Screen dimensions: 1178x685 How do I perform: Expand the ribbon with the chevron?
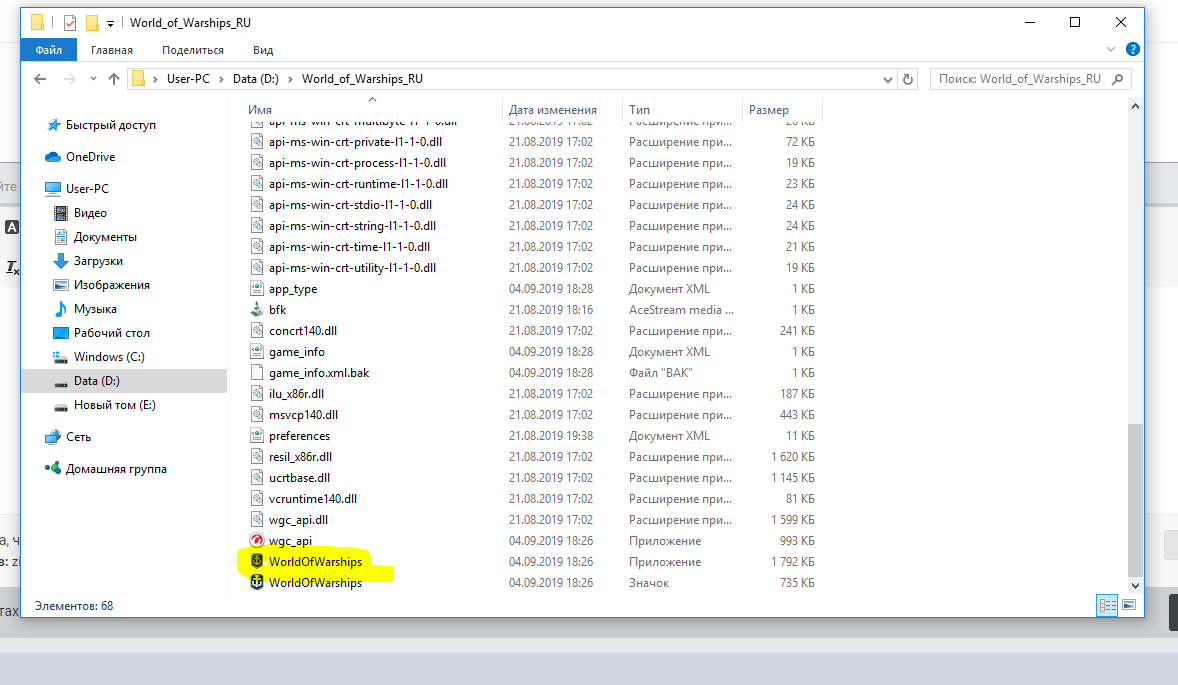pos(1111,50)
